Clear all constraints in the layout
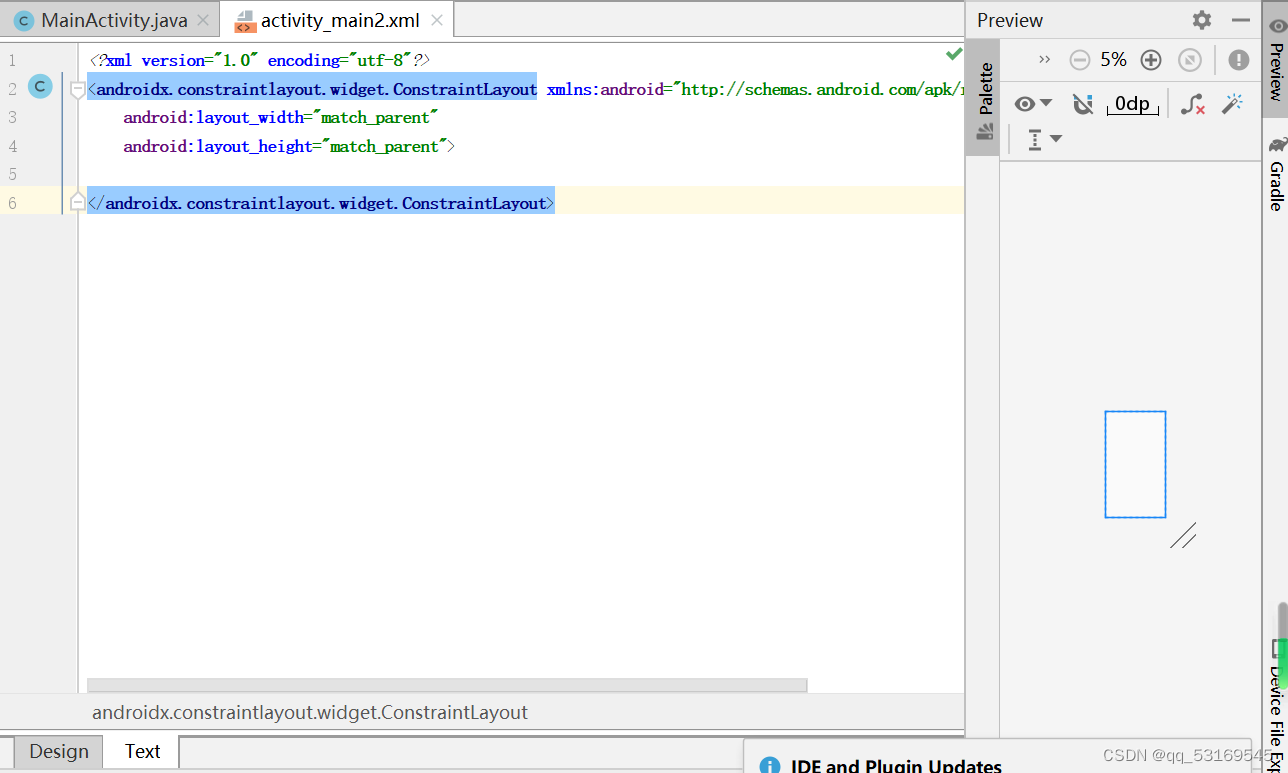The width and height of the screenshot is (1288, 773). click(1192, 103)
